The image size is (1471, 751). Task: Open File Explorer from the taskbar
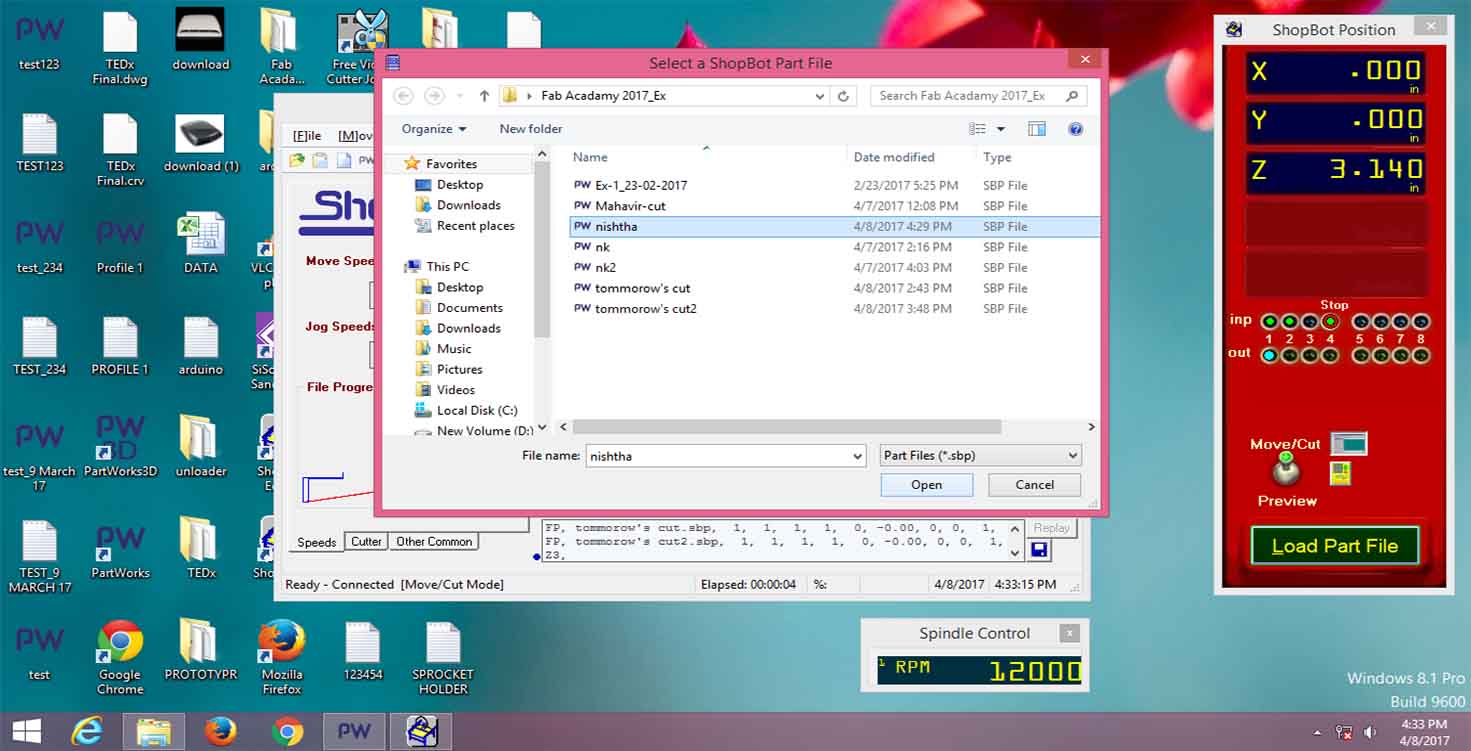[x=153, y=732]
